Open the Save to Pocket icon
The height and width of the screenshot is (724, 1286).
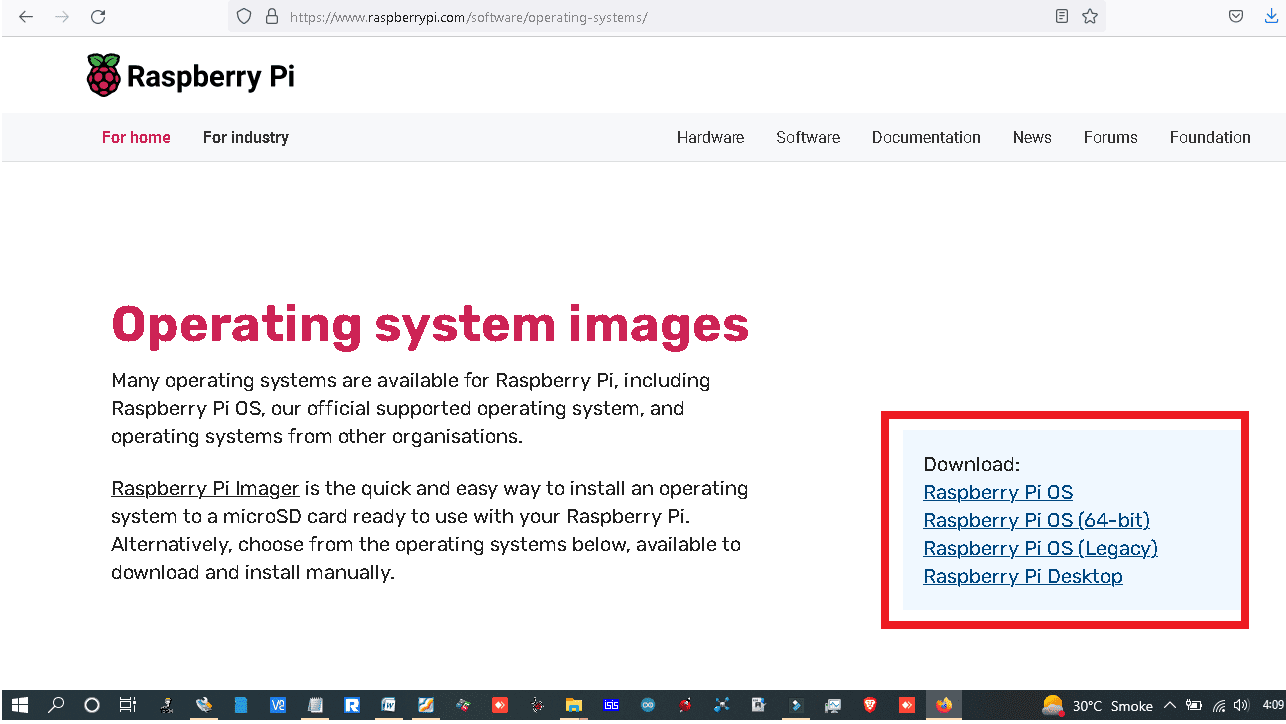coord(1236,17)
